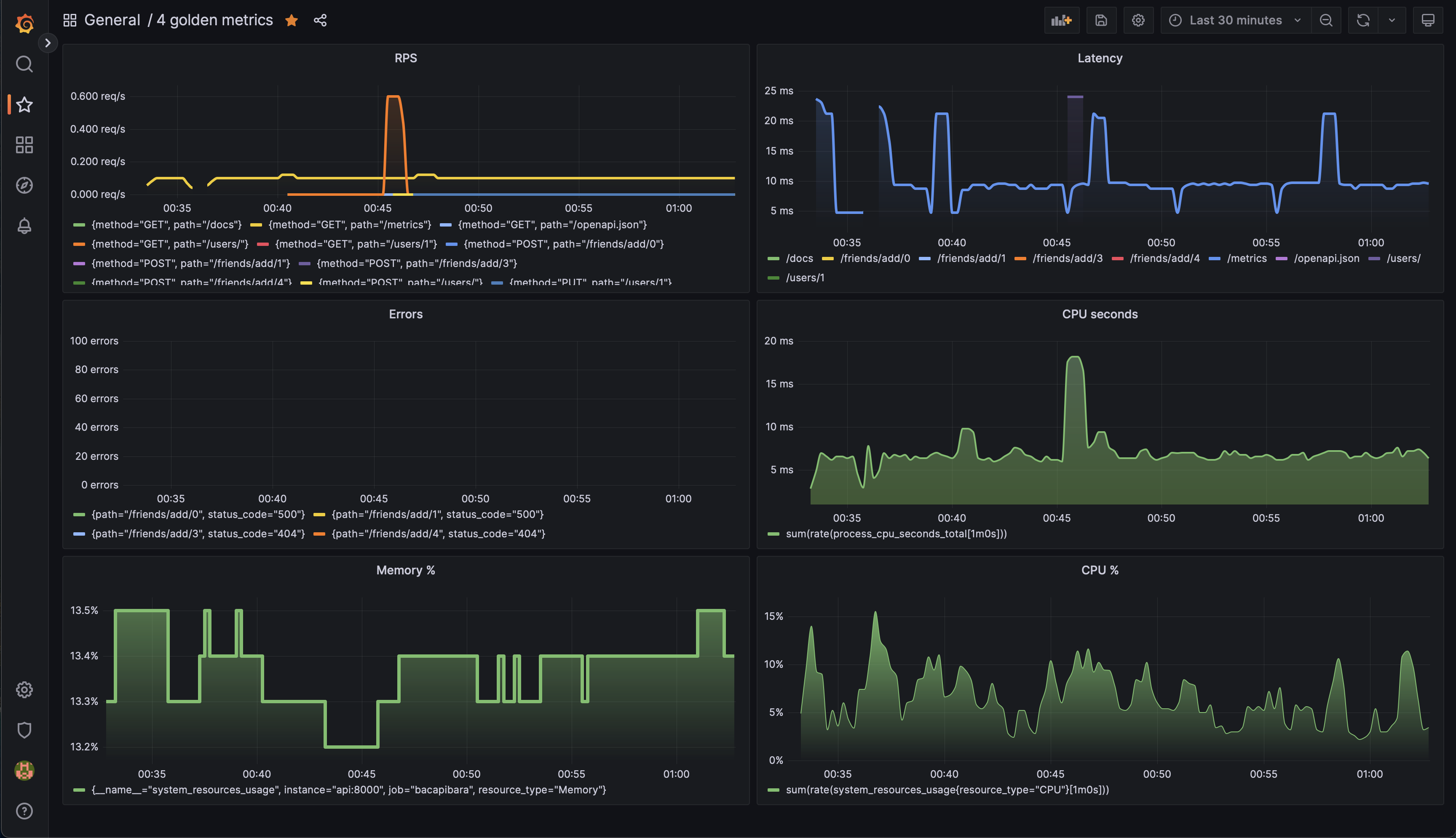The image size is (1456, 838).
Task: Cycle view mode with monitor icon
Action: 1428,20
